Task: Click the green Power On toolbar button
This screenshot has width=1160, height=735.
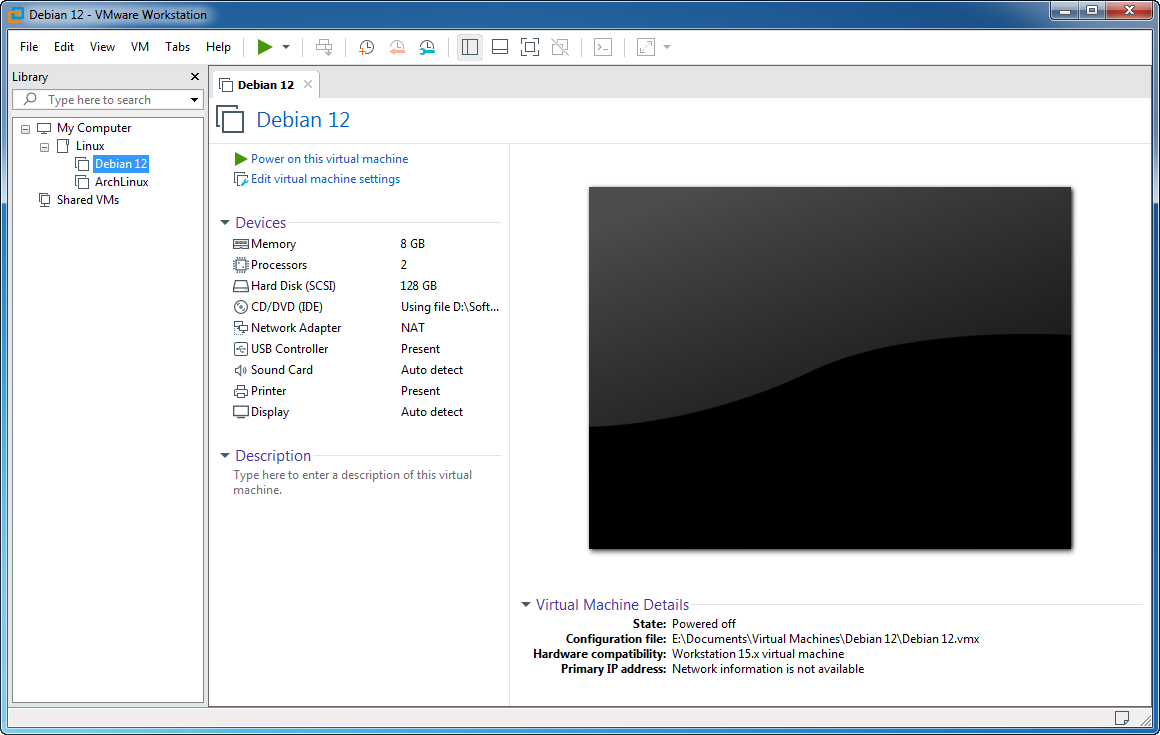Action: (x=264, y=47)
